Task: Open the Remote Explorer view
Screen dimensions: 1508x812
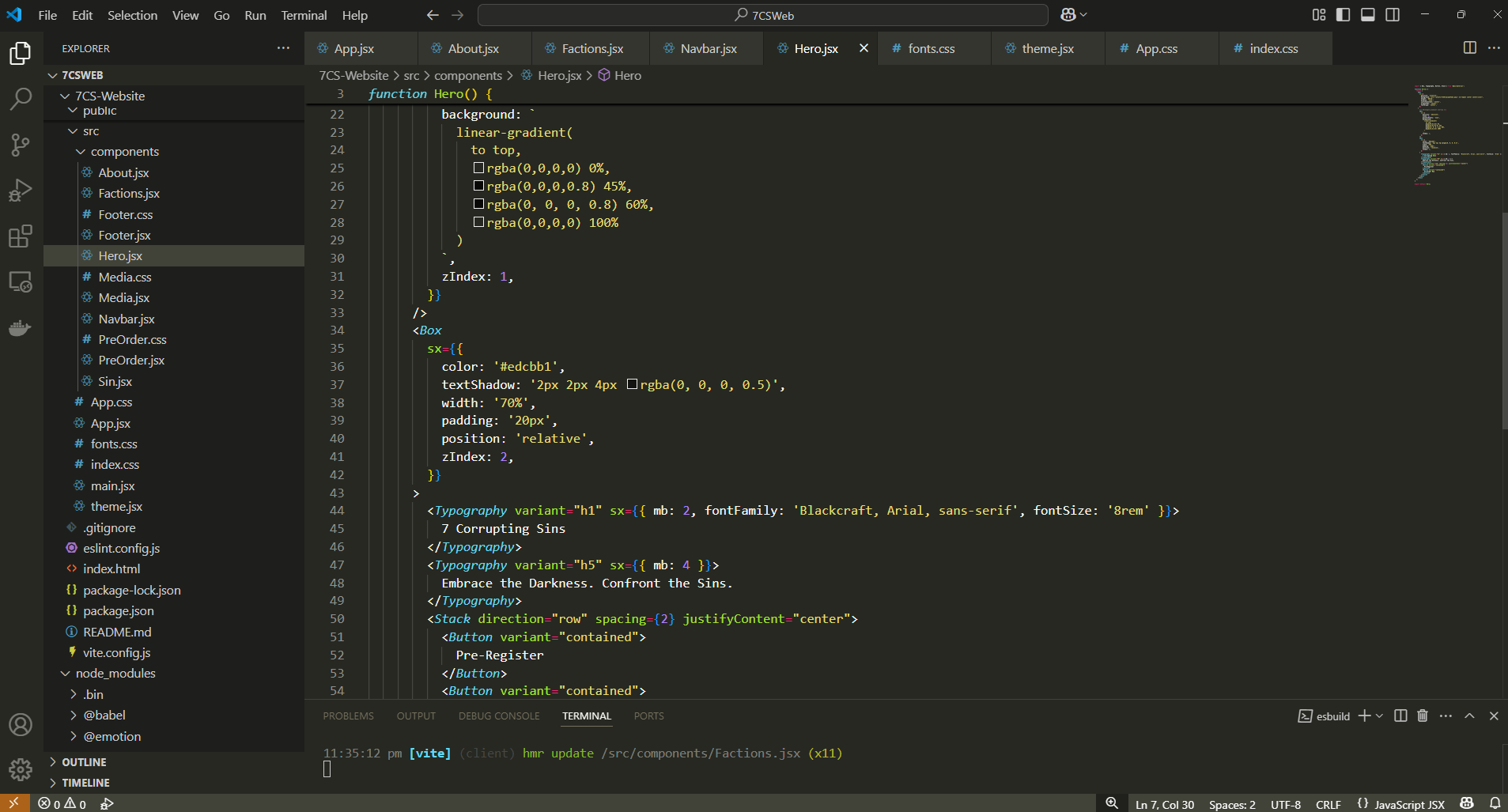Action: [21, 281]
